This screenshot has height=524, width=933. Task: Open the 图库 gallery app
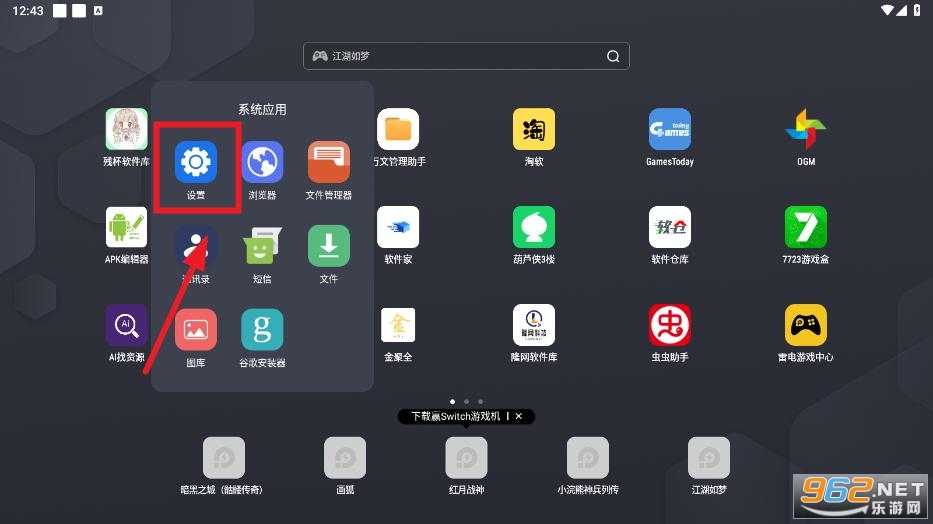[196, 330]
